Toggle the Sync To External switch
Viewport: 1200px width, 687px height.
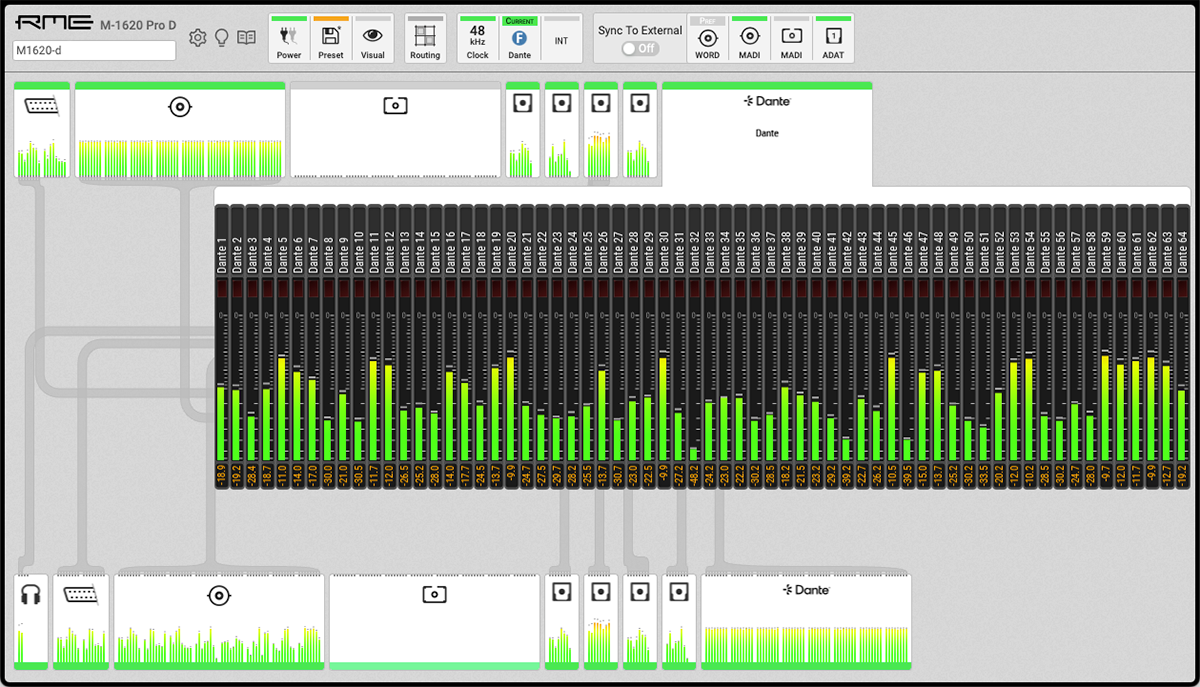(x=640, y=48)
